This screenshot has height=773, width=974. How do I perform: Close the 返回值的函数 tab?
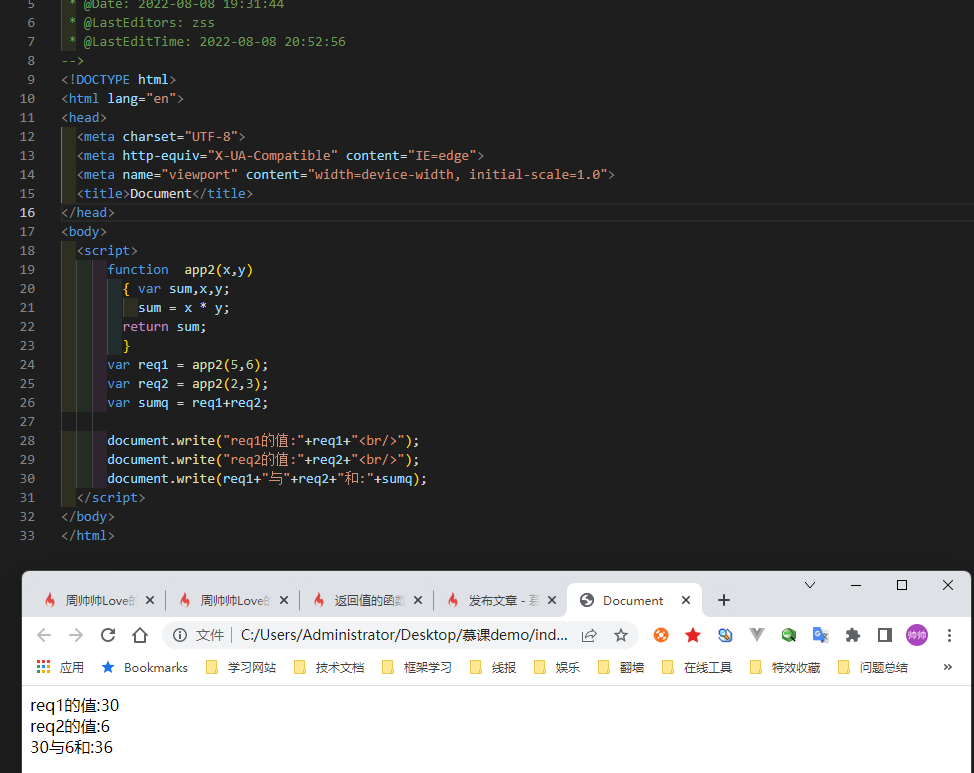pos(418,600)
